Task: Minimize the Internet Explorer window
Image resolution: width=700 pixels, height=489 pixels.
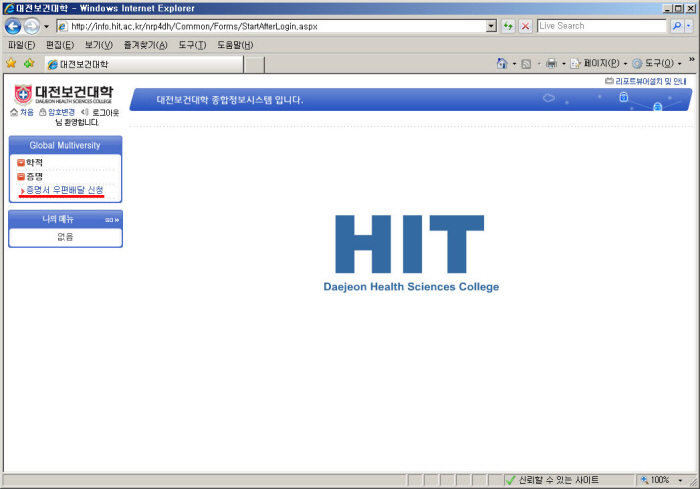Action: [x=668, y=8]
